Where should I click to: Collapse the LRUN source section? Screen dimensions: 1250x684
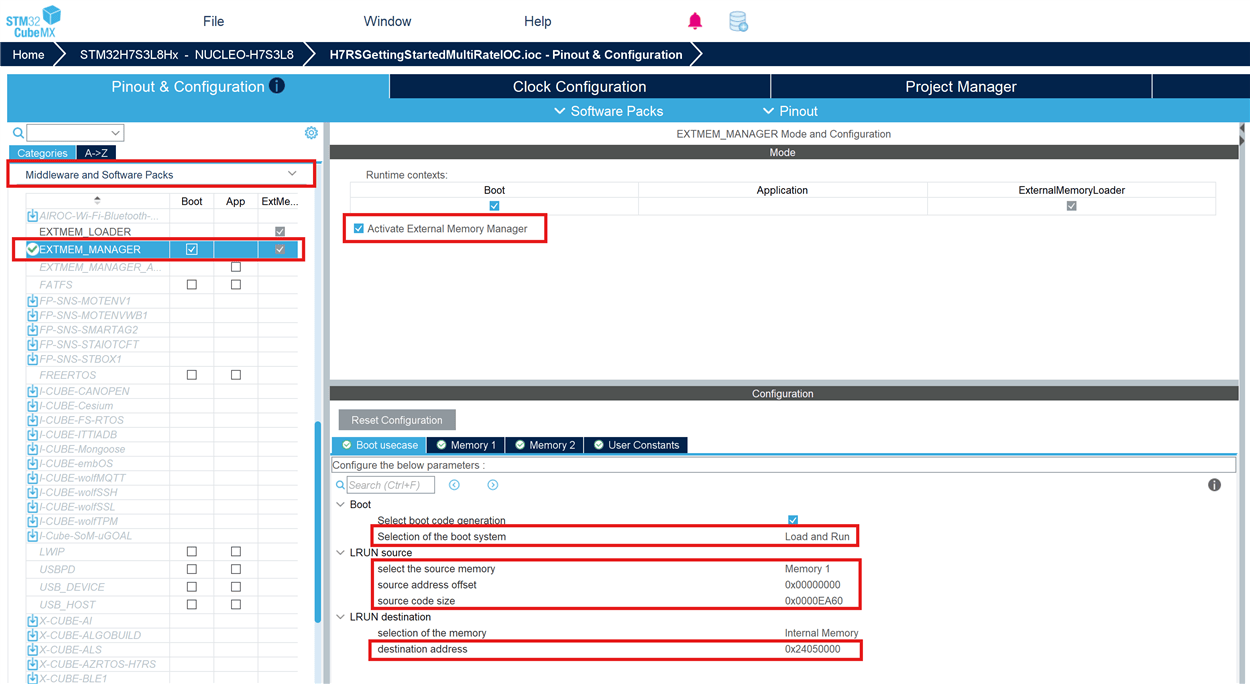point(341,553)
